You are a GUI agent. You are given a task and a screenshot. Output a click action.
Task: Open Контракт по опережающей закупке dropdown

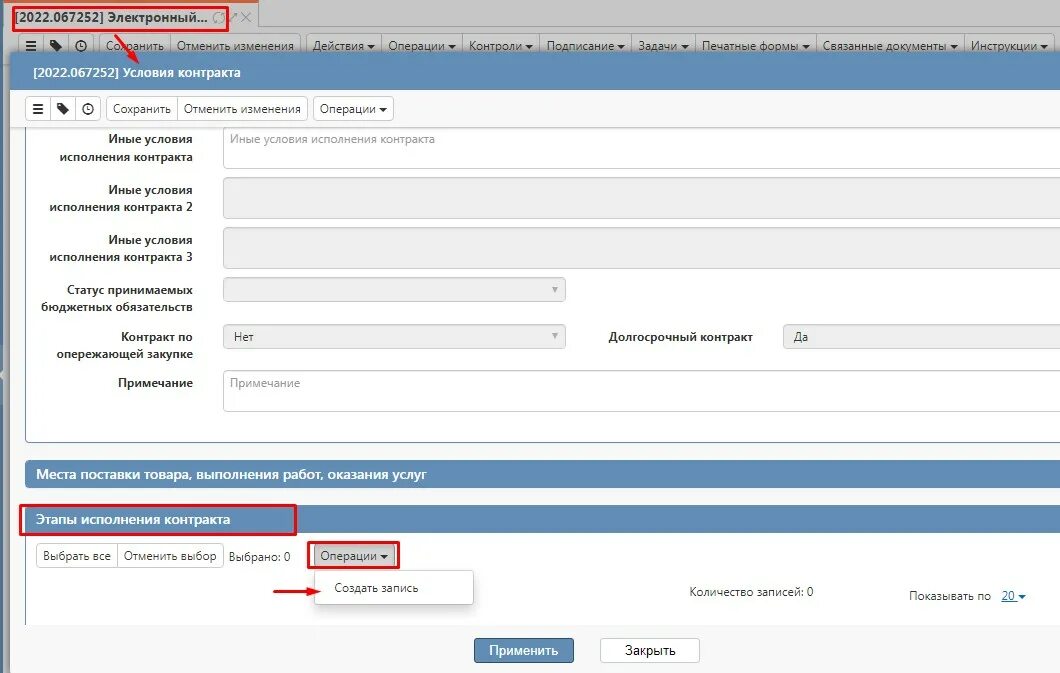[394, 336]
